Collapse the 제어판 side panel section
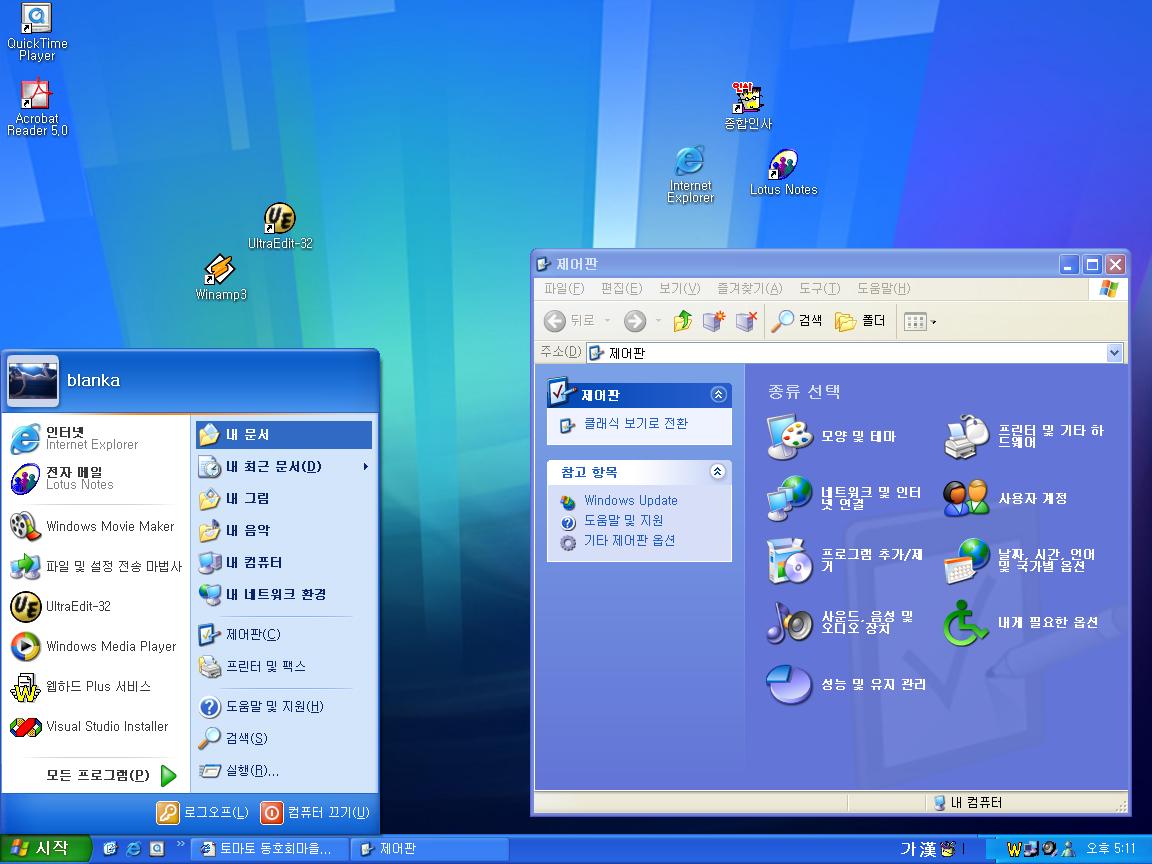Viewport: 1152px width, 864px height. pos(718,395)
